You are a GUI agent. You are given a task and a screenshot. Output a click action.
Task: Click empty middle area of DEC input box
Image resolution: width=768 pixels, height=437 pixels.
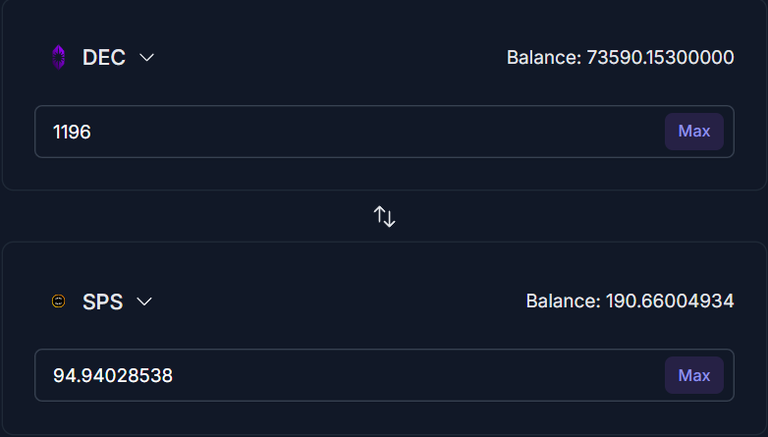click(x=377, y=131)
